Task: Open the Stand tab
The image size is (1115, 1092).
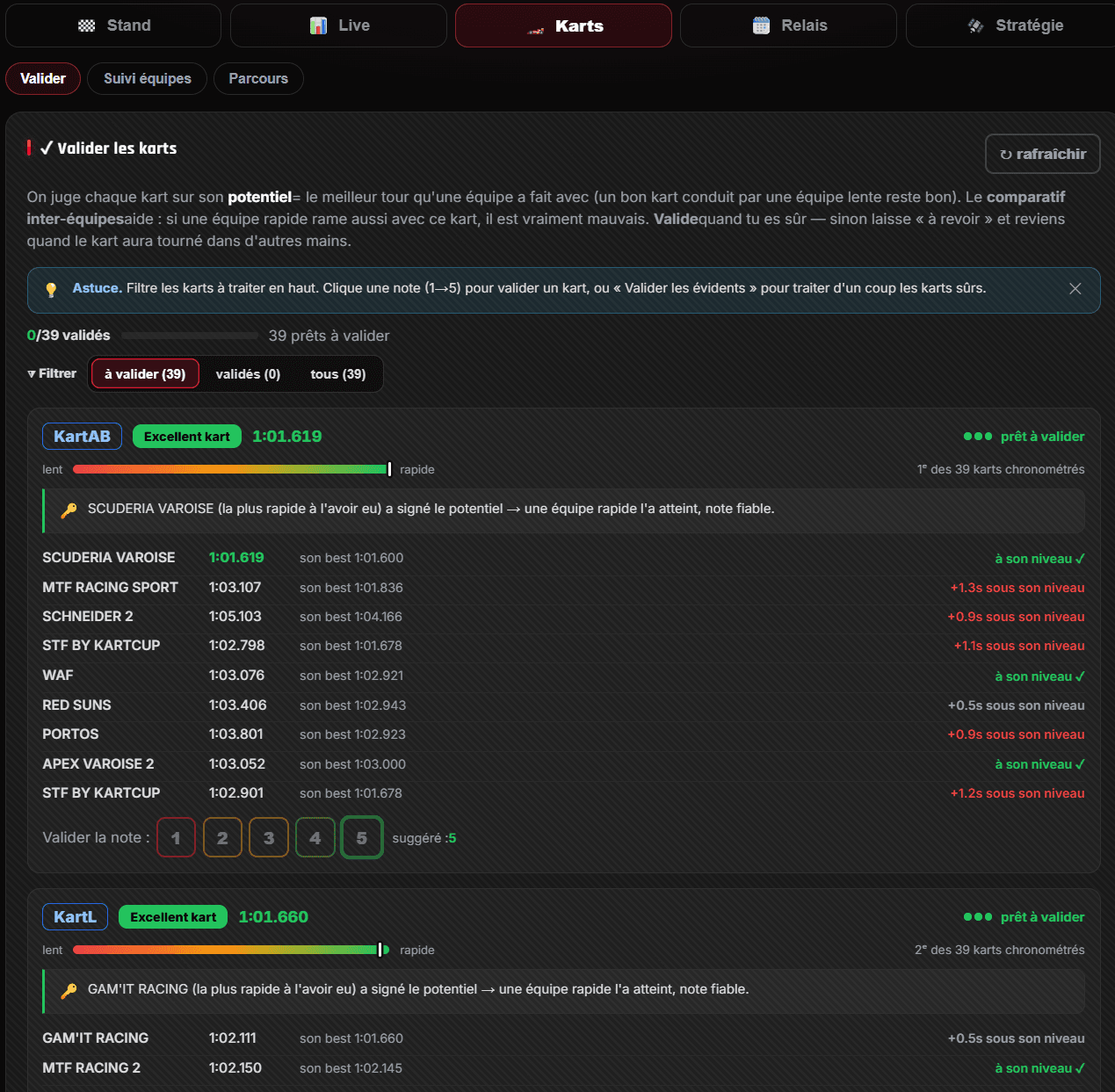Action: 113,25
